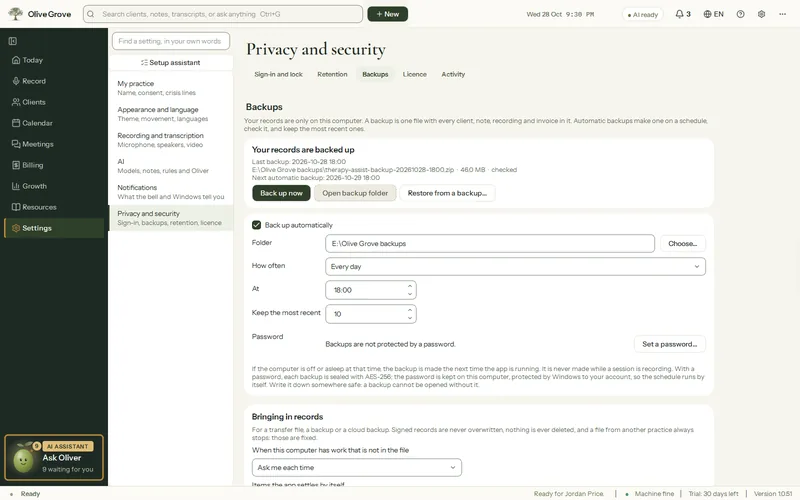This screenshot has height=500, width=800.
Task: Click Machine fine status entry
Action: 649,493
